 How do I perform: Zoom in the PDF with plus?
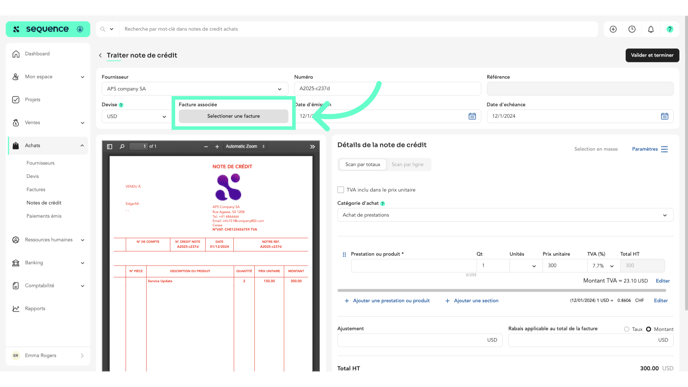pyautogui.click(x=217, y=147)
